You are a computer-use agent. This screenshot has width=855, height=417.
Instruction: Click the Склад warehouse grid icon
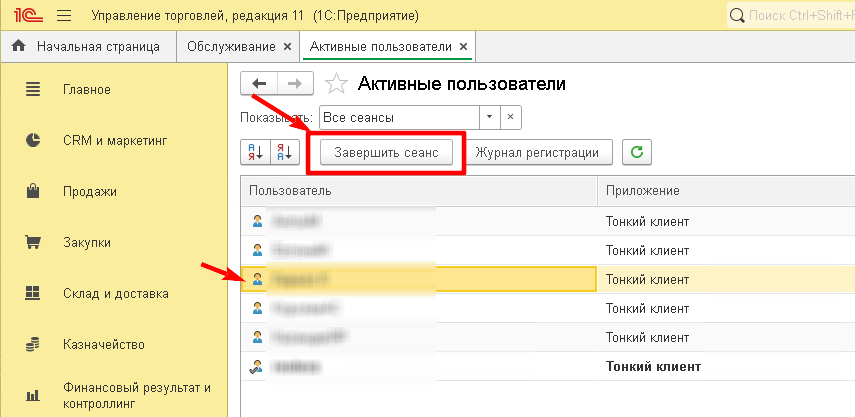[x=33, y=293]
